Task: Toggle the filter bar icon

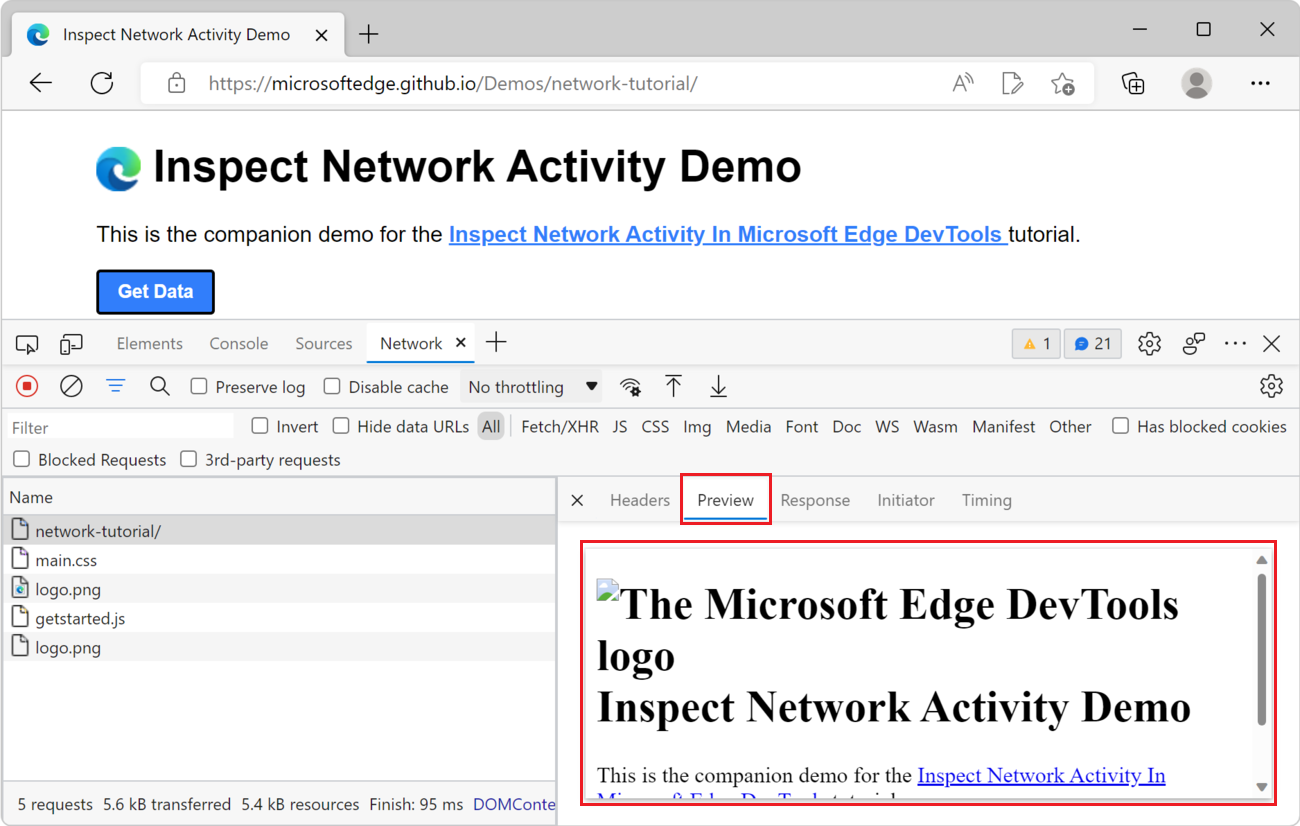Action: pyautogui.click(x=116, y=387)
